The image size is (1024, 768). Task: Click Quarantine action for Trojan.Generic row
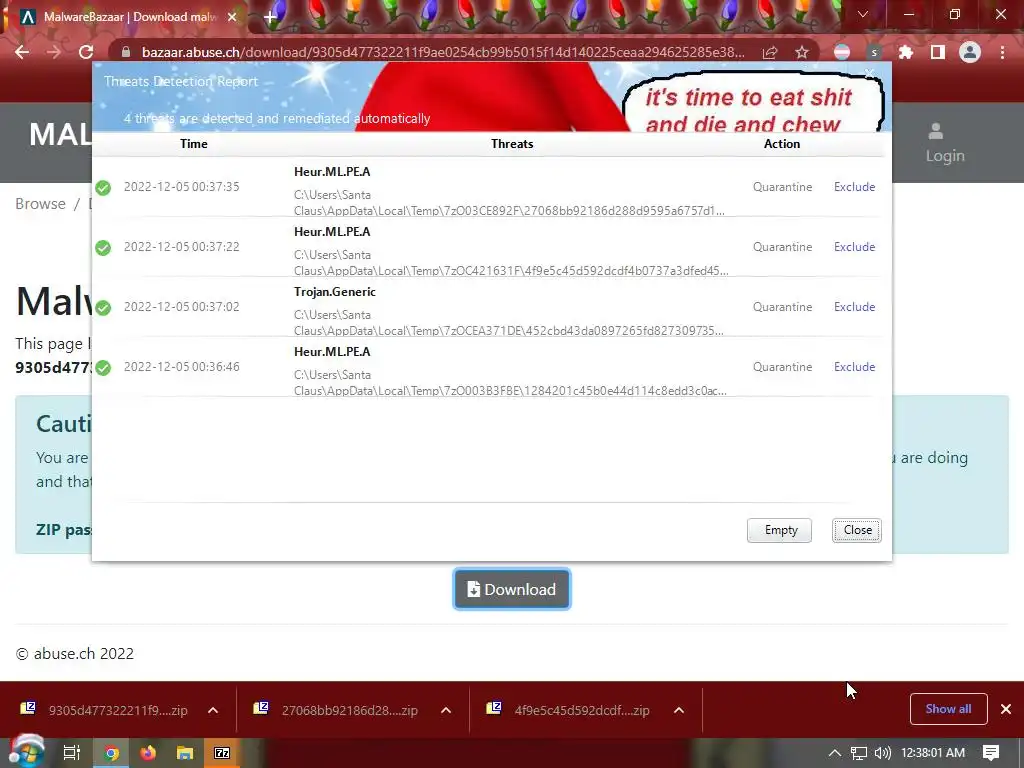[x=782, y=307]
